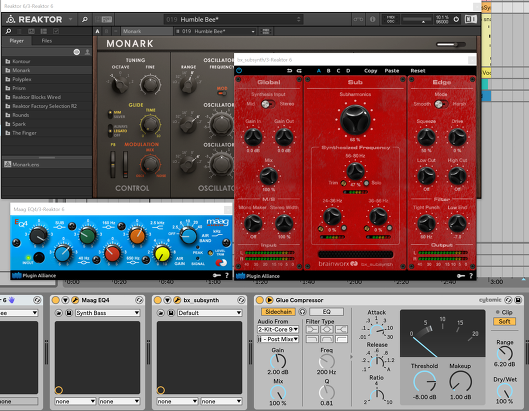Click the bx_subsynth power bypass icon
529x411 pixels.
point(239,71)
